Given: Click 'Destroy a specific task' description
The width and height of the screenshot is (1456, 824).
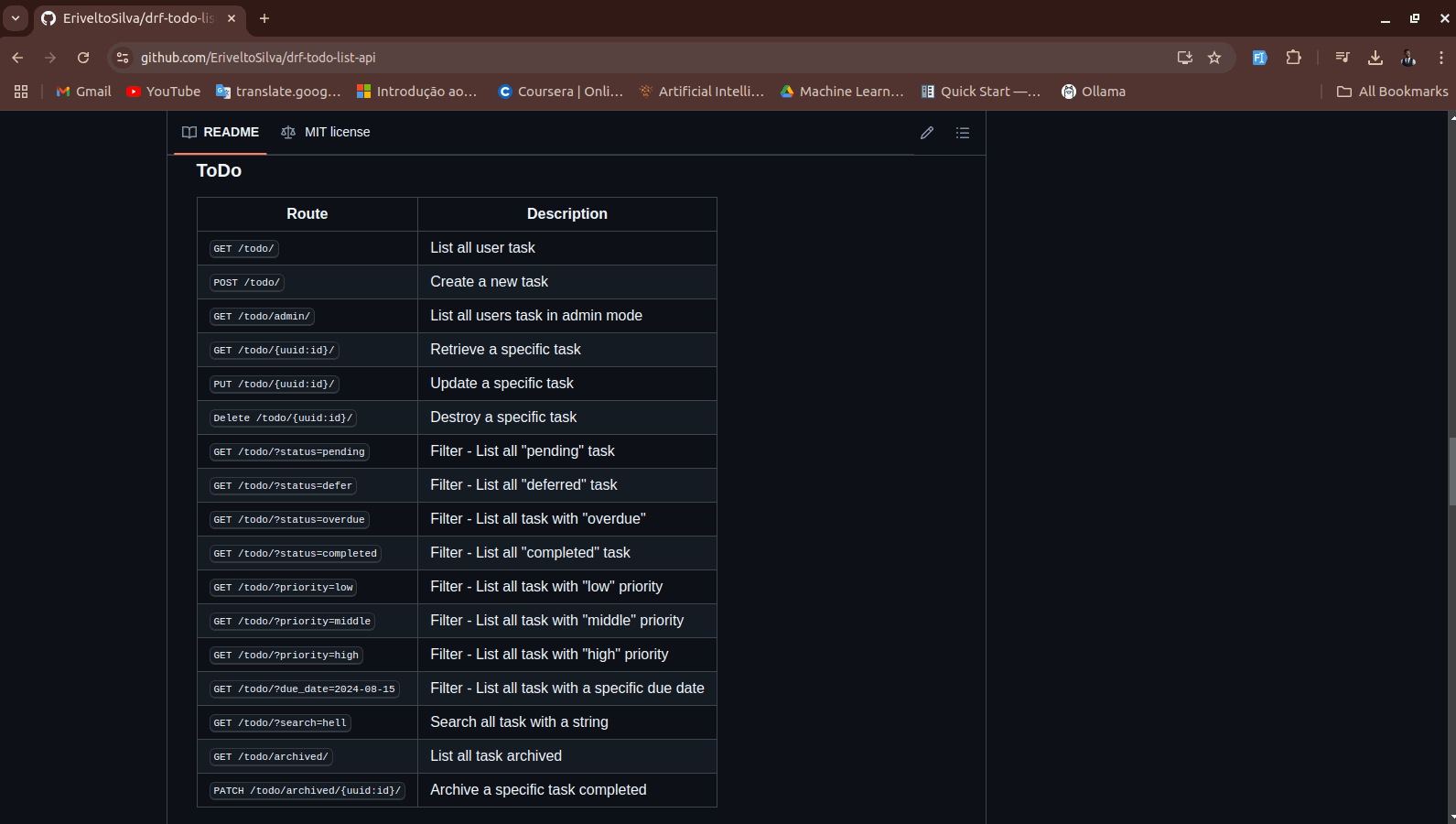Looking at the screenshot, I should [x=503, y=417].
